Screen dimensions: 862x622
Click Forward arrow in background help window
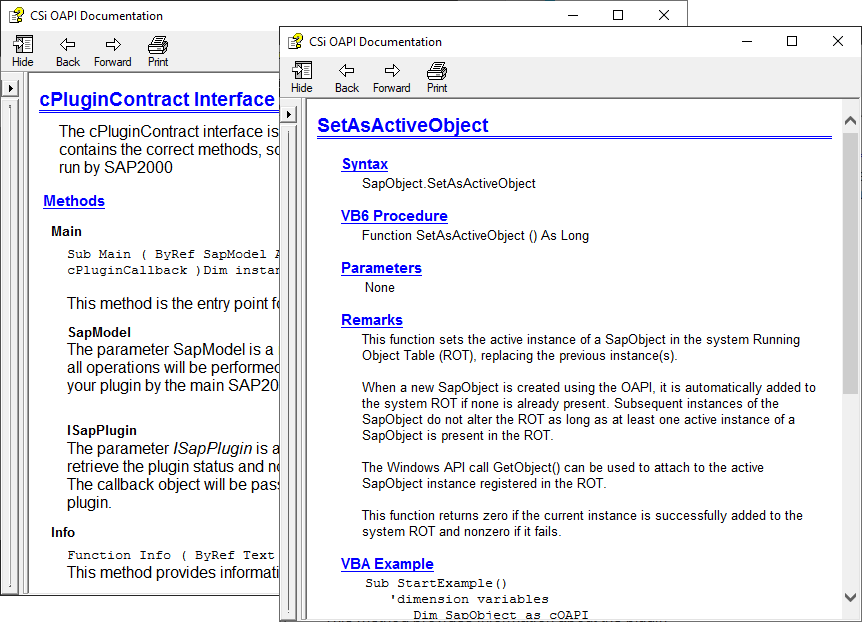(x=113, y=51)
